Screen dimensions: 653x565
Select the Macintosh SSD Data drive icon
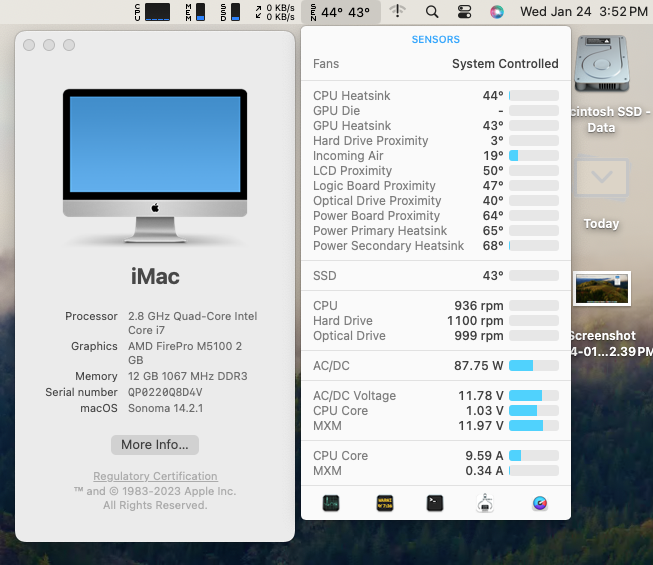pyautogui.click(x=601, y=63)
